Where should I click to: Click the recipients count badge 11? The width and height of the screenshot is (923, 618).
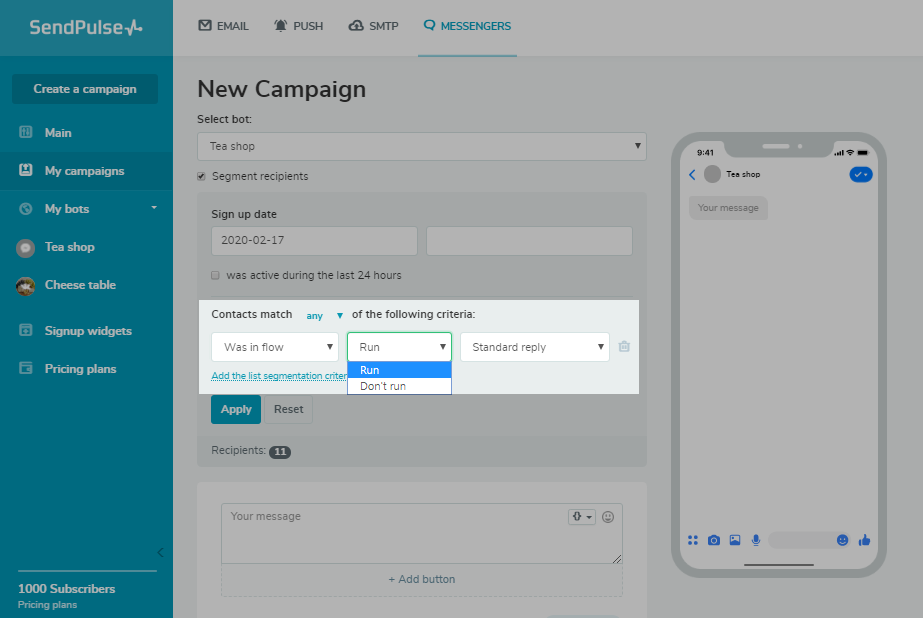[x=280, y=452]
